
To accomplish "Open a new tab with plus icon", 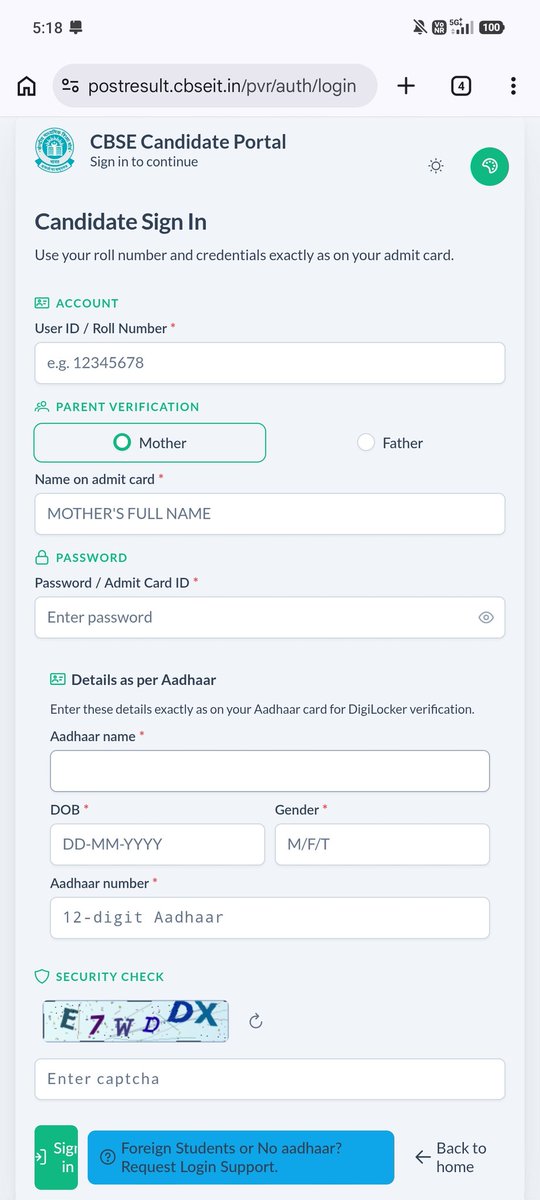I will [x=406, y=86].
